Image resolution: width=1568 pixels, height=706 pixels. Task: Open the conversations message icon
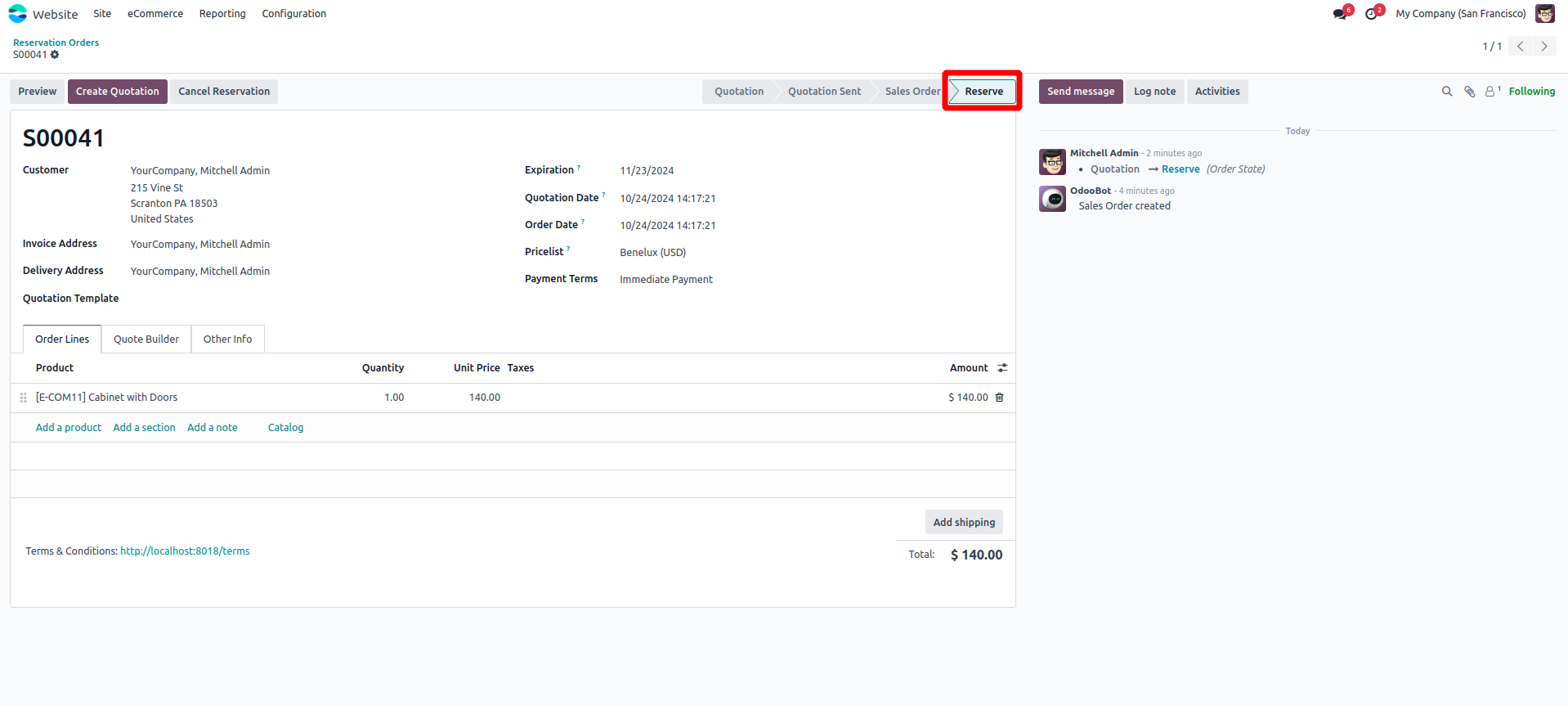(x=1339, y=14)
